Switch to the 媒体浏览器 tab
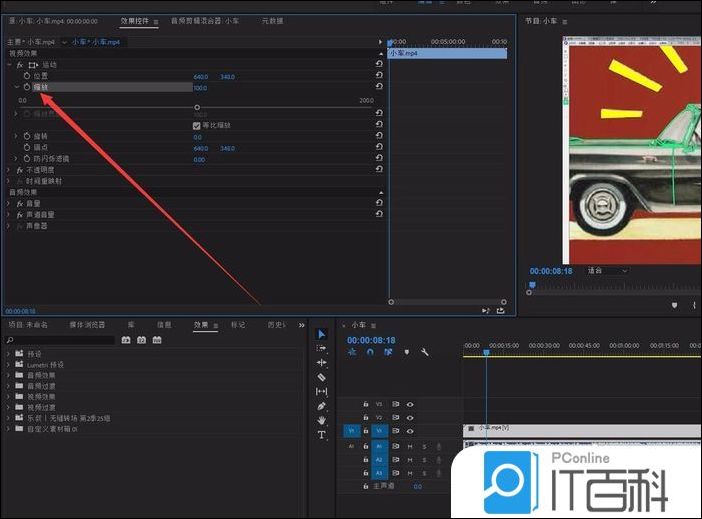 [x=87, y=325]
